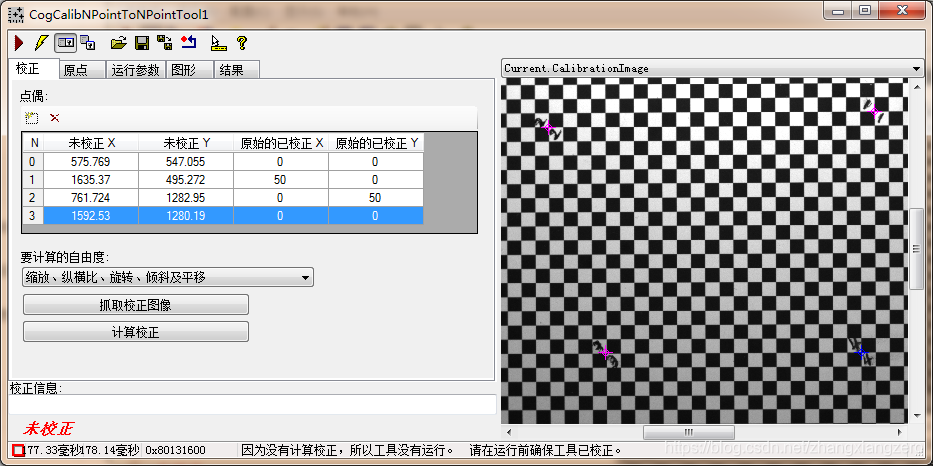Screen dimensions: 933x466
Task: Run the tool with the red arrow
Action: pyautogui.click(x=19, y=43)
